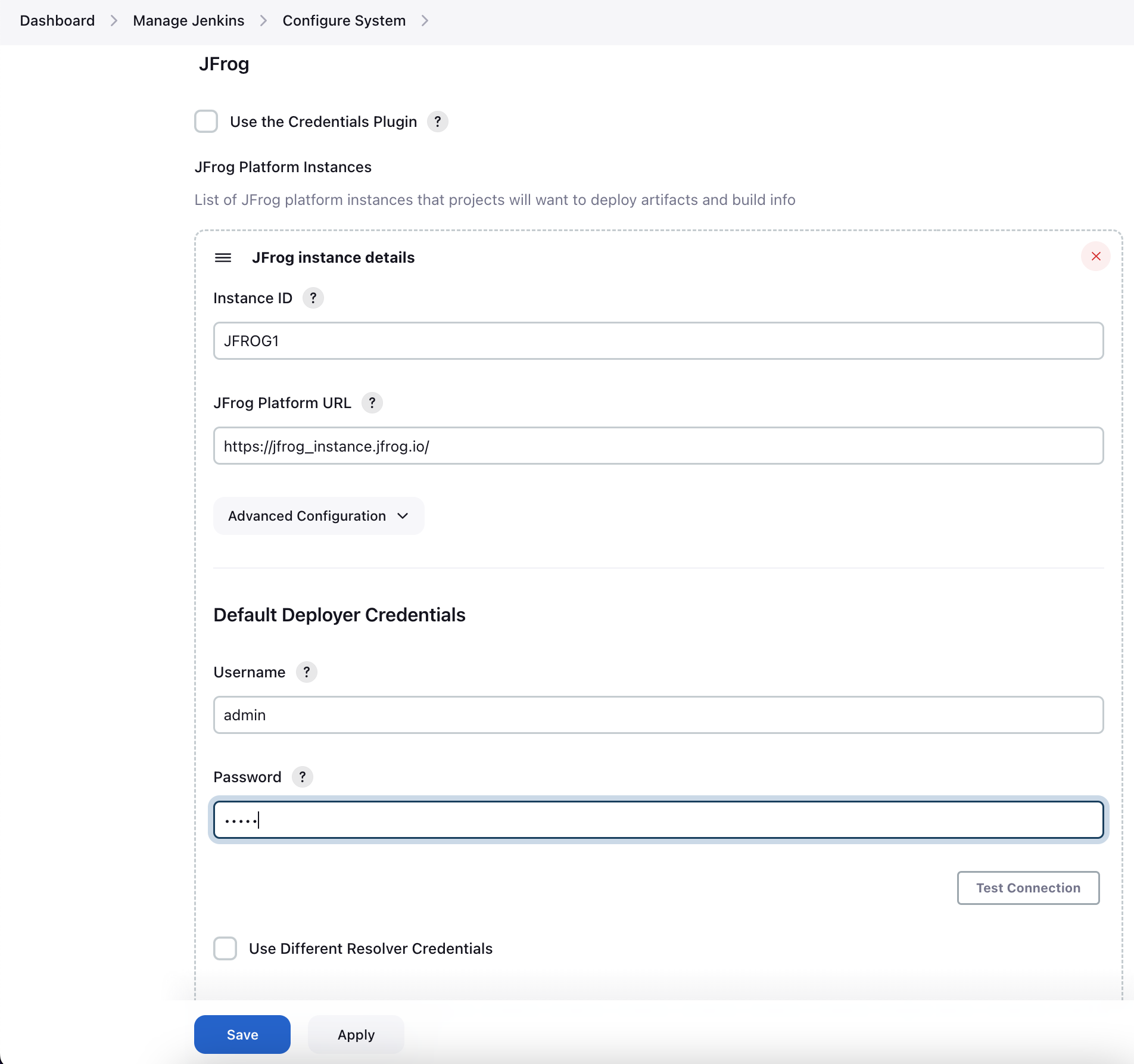Viewport: 1134px width, 1064px height.
Task: Expand Advanced Configuration
Action: 319,516
